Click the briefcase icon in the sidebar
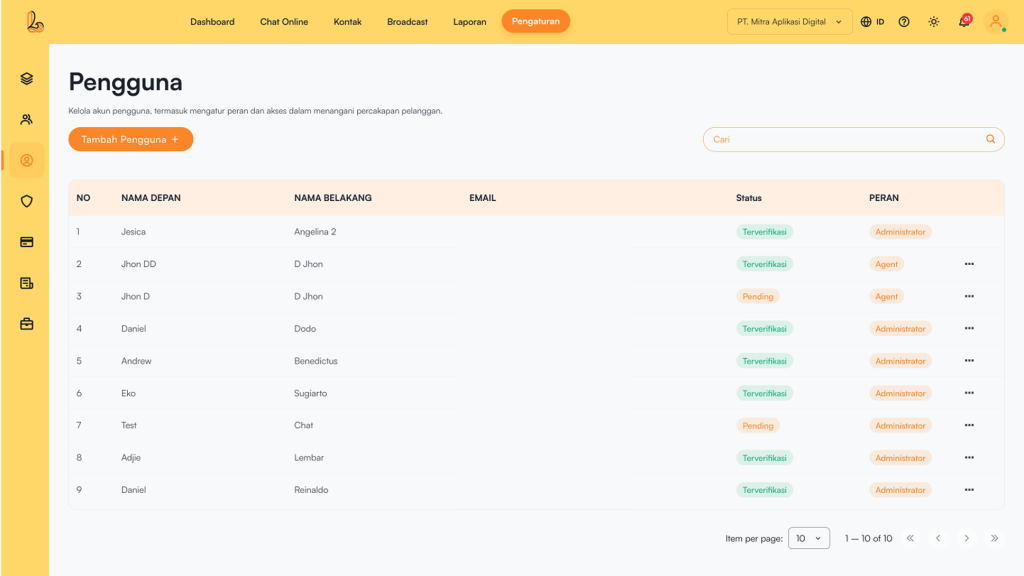1024x576 pixels. click(27, 324)
